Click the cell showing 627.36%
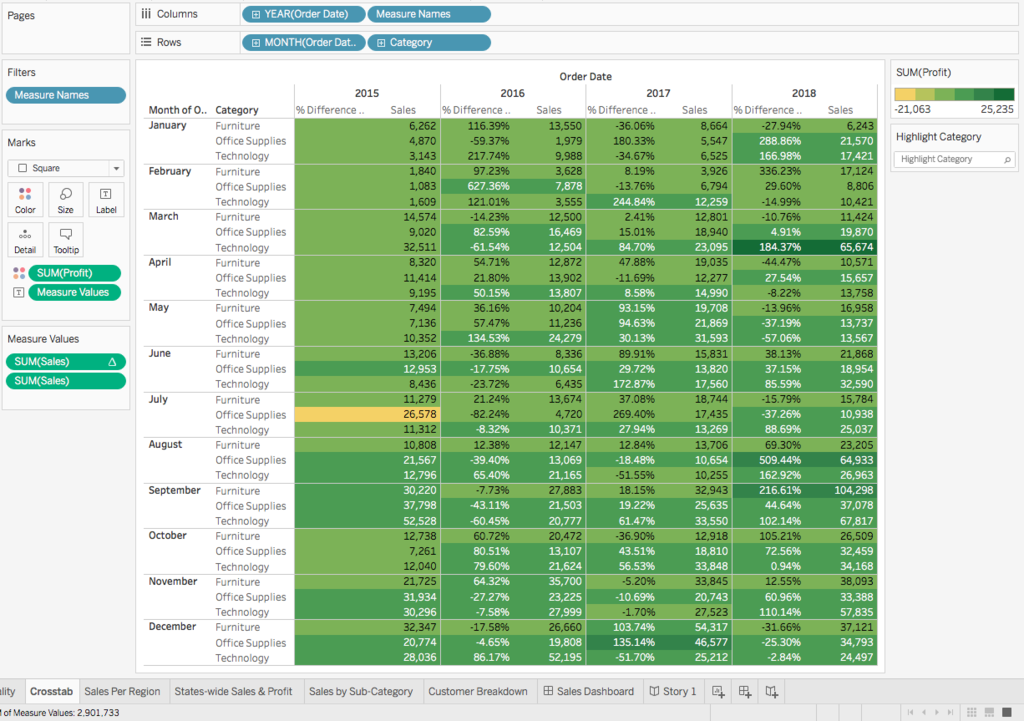The width and height of the screenshot is (1024, 721). (x=477, y=186)
